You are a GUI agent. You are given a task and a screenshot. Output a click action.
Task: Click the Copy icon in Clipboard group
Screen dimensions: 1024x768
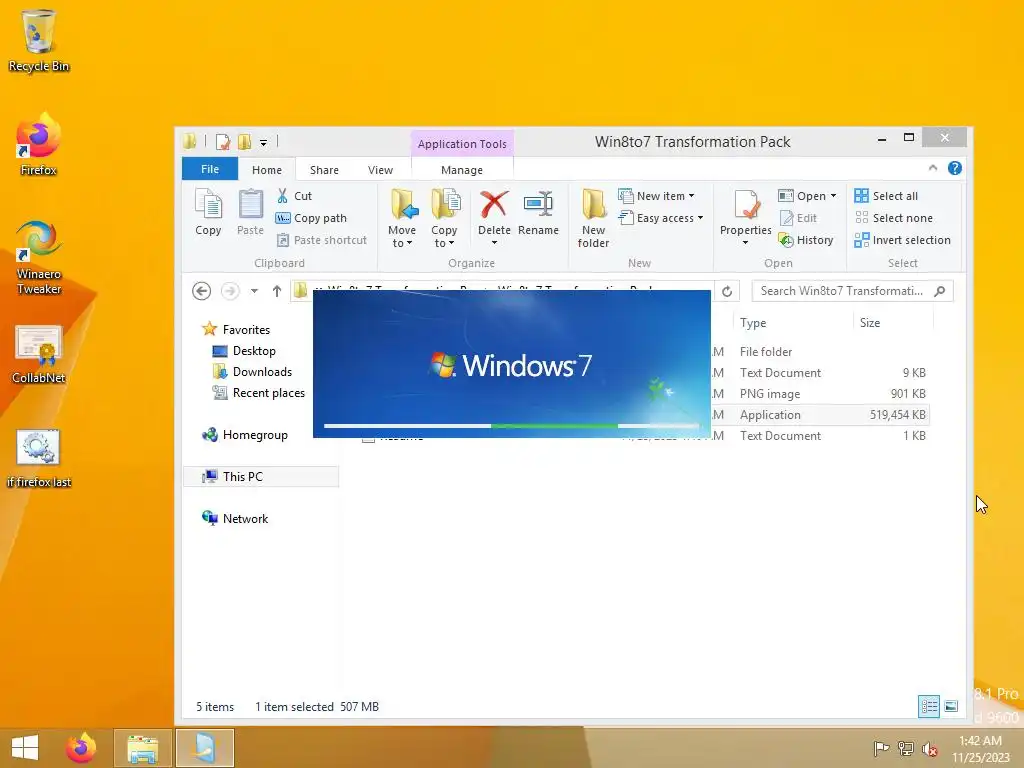208,212
